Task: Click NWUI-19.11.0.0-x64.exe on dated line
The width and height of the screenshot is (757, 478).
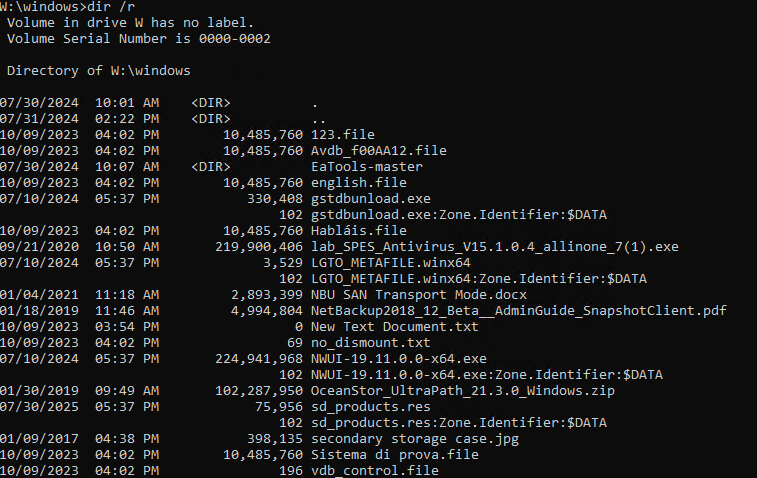Action: (x=399, y=358)
